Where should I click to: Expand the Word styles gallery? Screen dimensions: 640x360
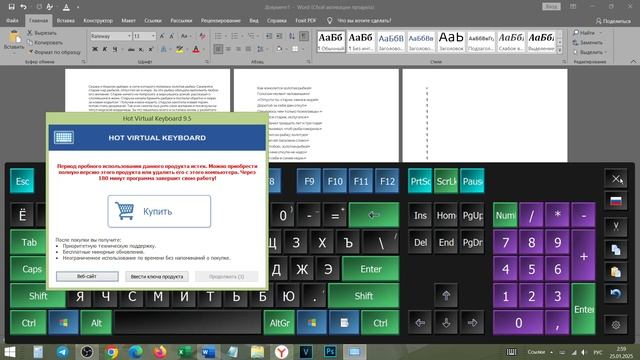point(560,50)
